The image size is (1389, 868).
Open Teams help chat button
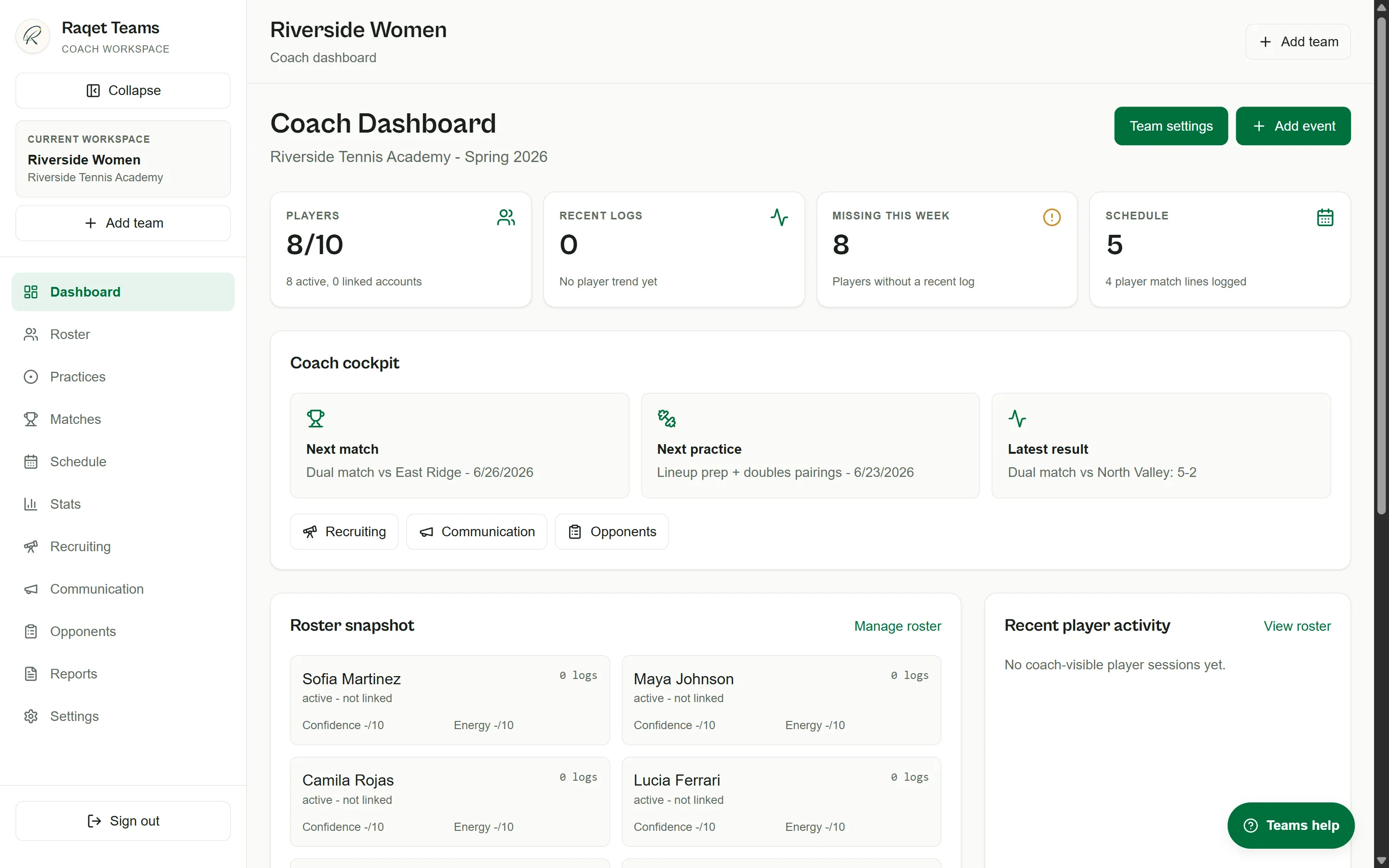(x=1291, y=826)
